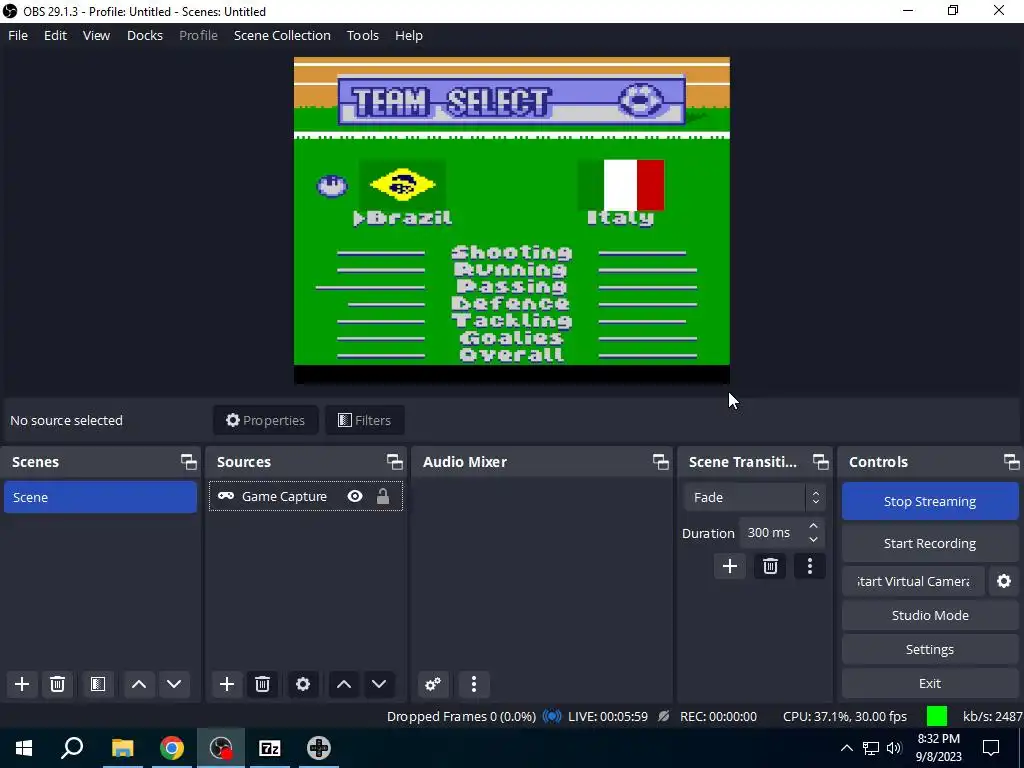Open the Scene Collection menu
1024x768 pixels.
click(x=282, y=35)
